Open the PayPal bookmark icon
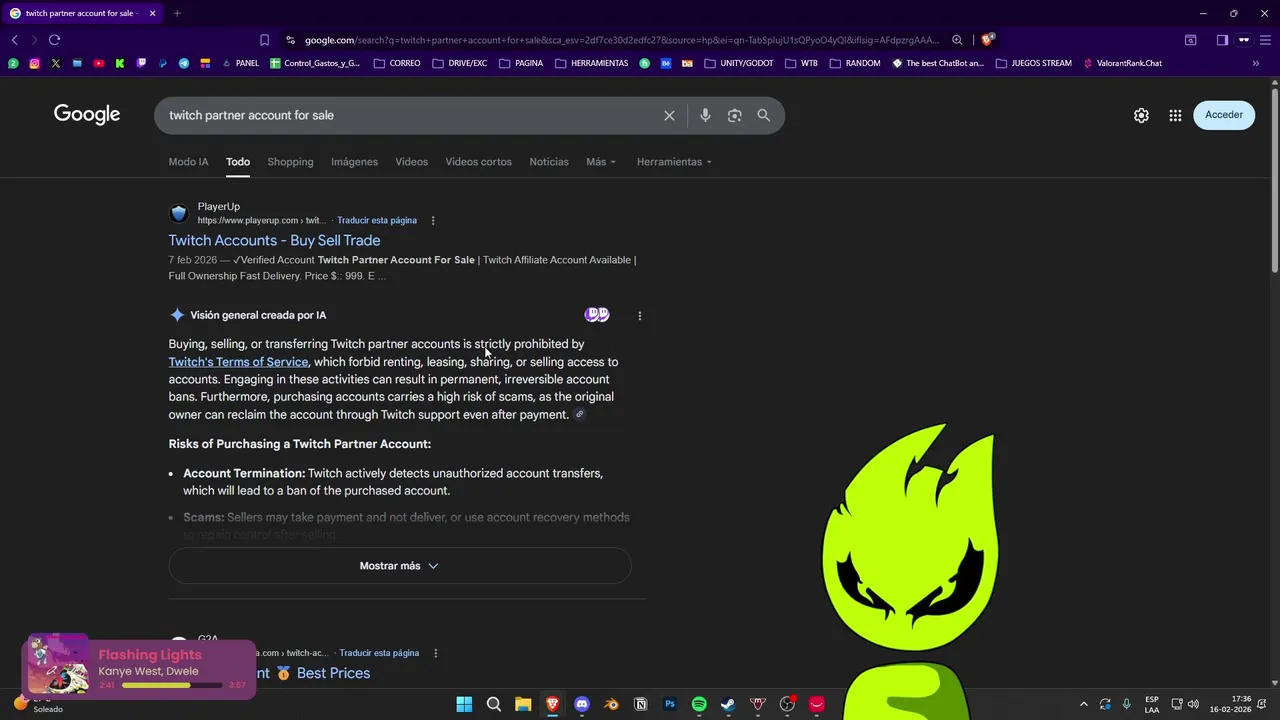This screenshot has height=720, width=1280. [162, 63]
